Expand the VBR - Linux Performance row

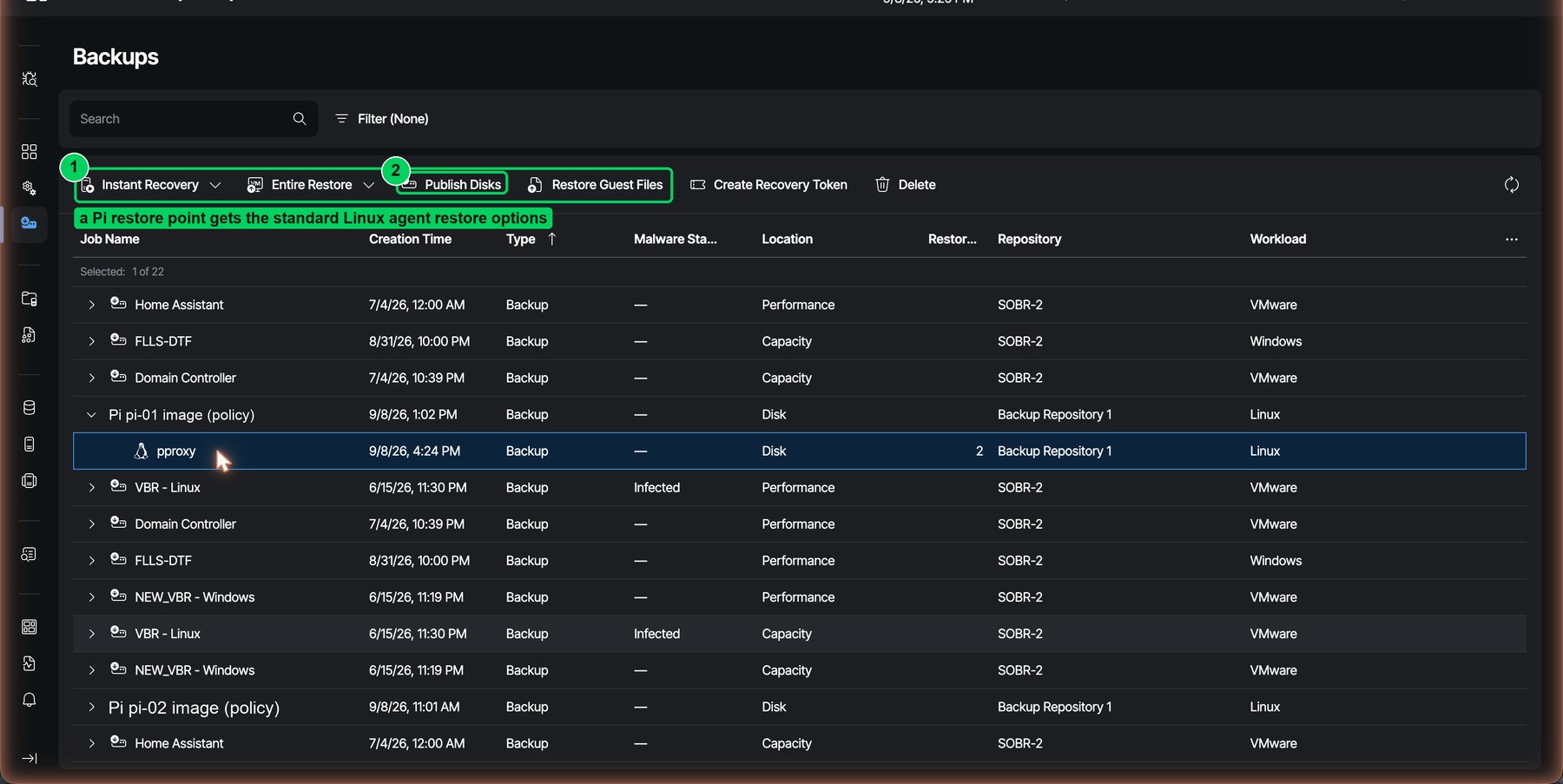tap(91, 488)
